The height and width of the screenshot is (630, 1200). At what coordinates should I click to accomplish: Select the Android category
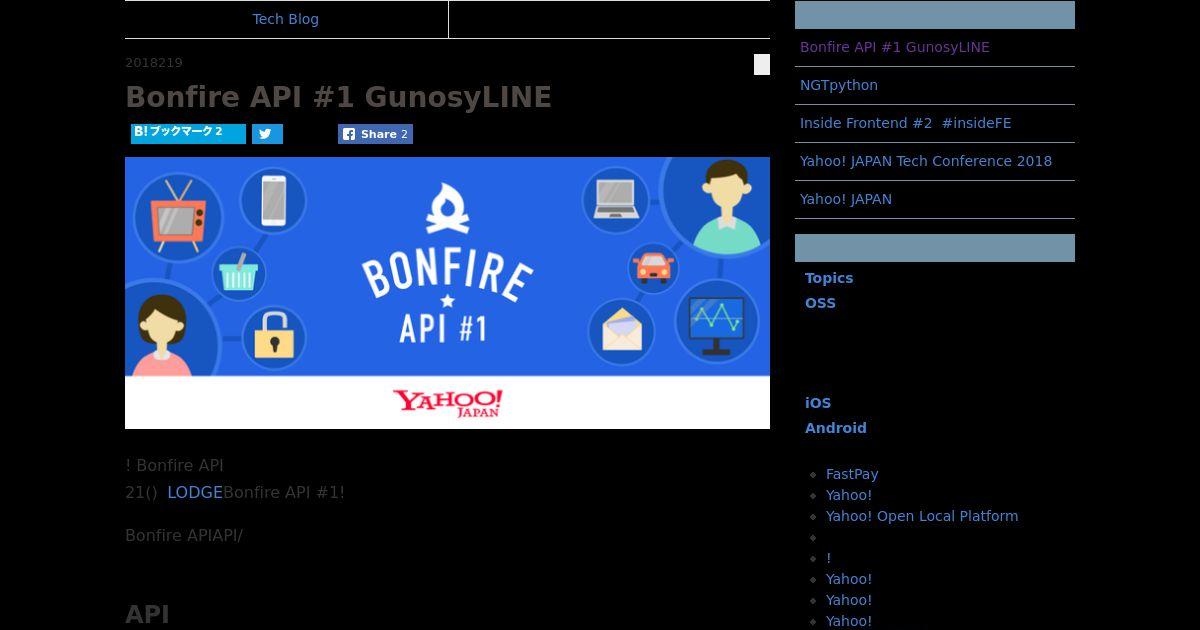(836, 428)
